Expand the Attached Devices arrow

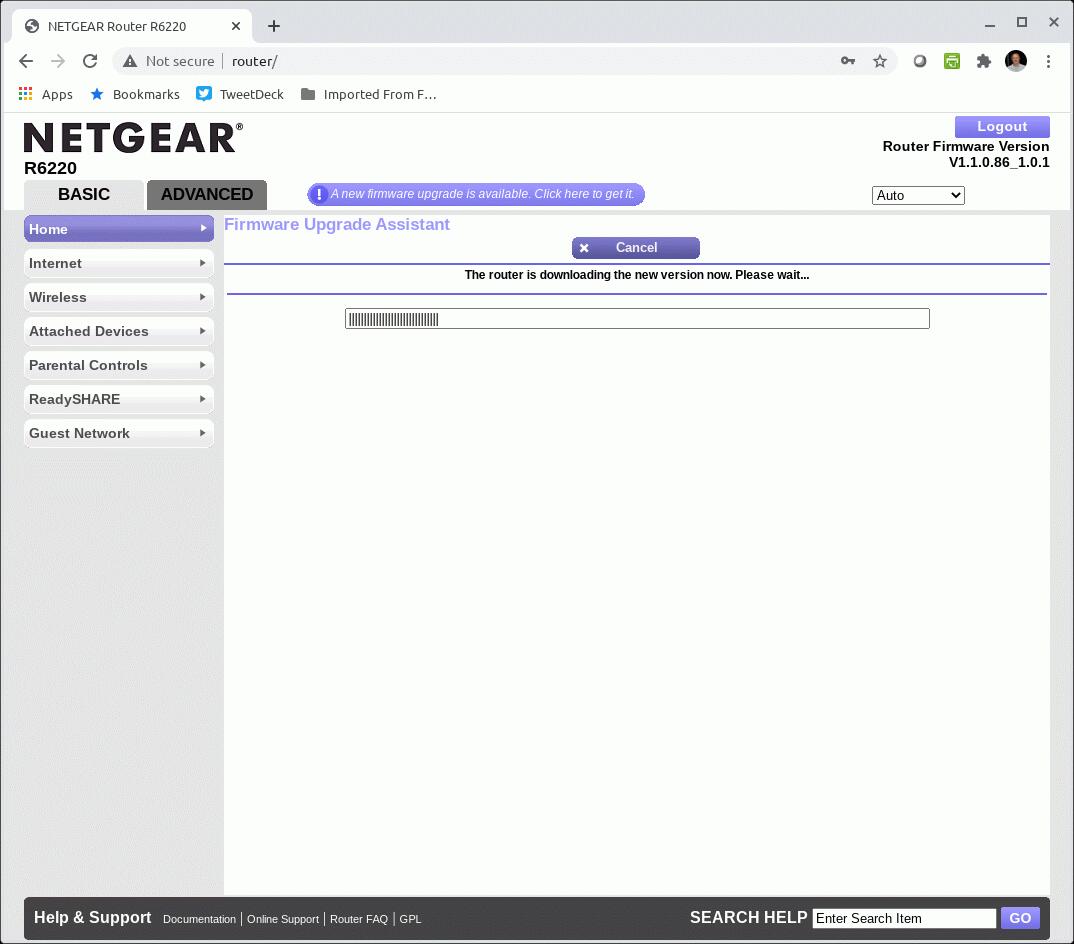click(x=203, y=331)
